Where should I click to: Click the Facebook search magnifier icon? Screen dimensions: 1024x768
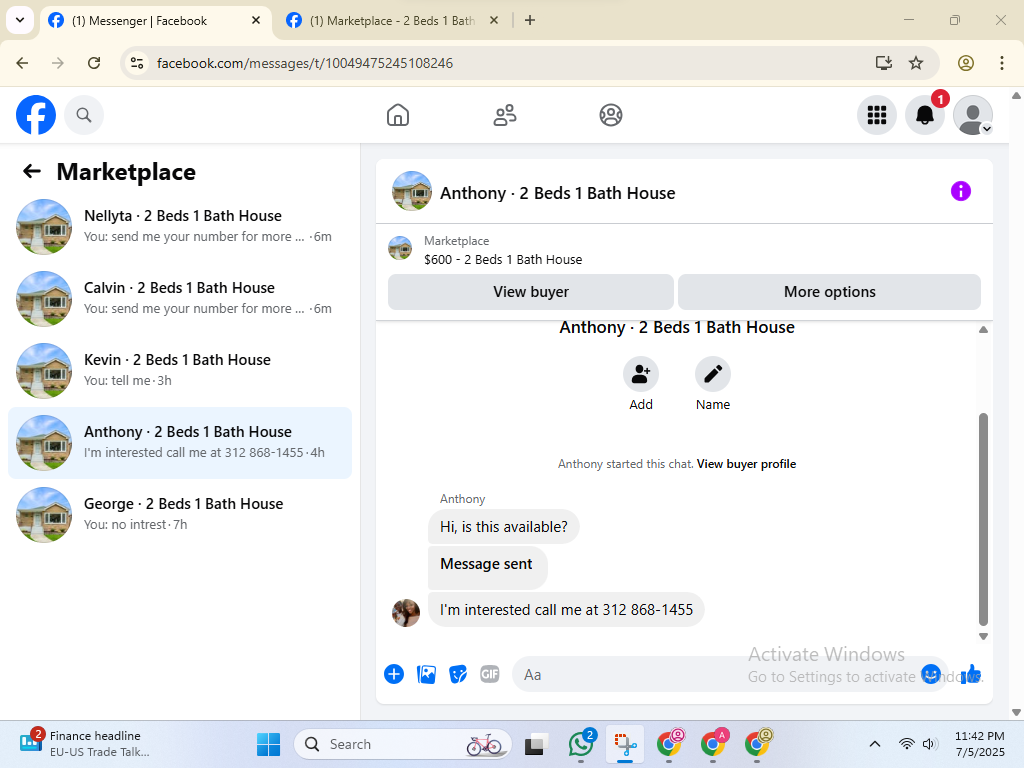(x=84, y=115)
